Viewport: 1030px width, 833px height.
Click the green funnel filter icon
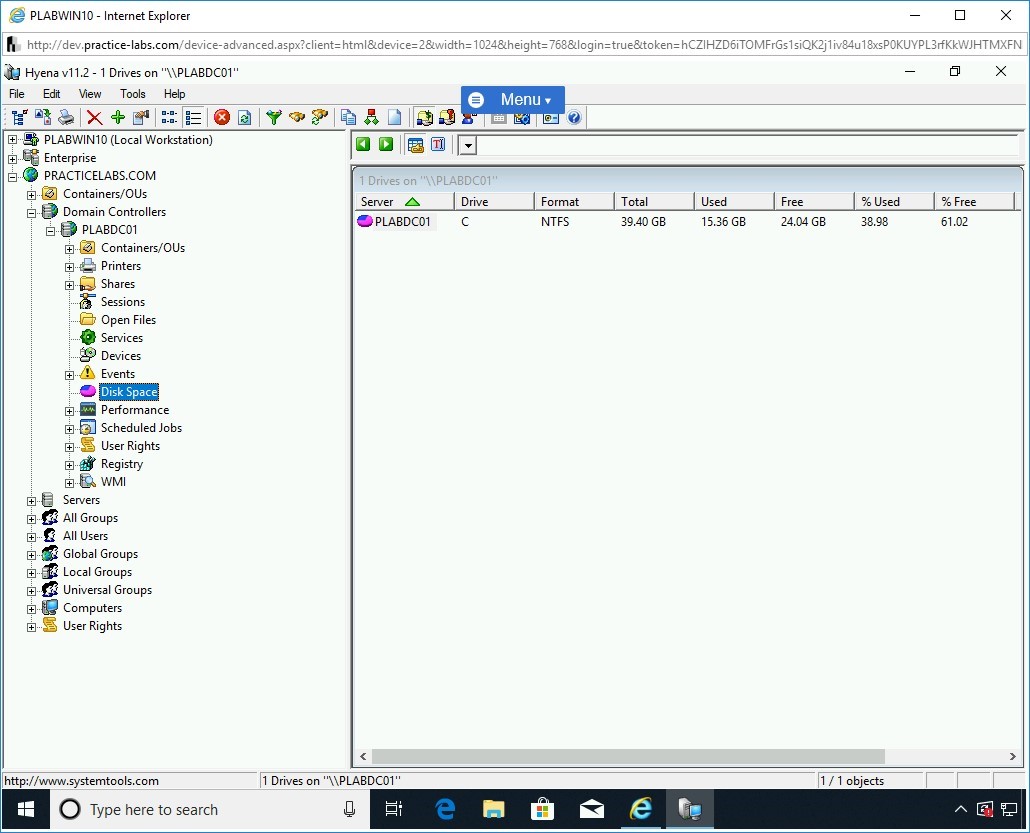point(273,118)
